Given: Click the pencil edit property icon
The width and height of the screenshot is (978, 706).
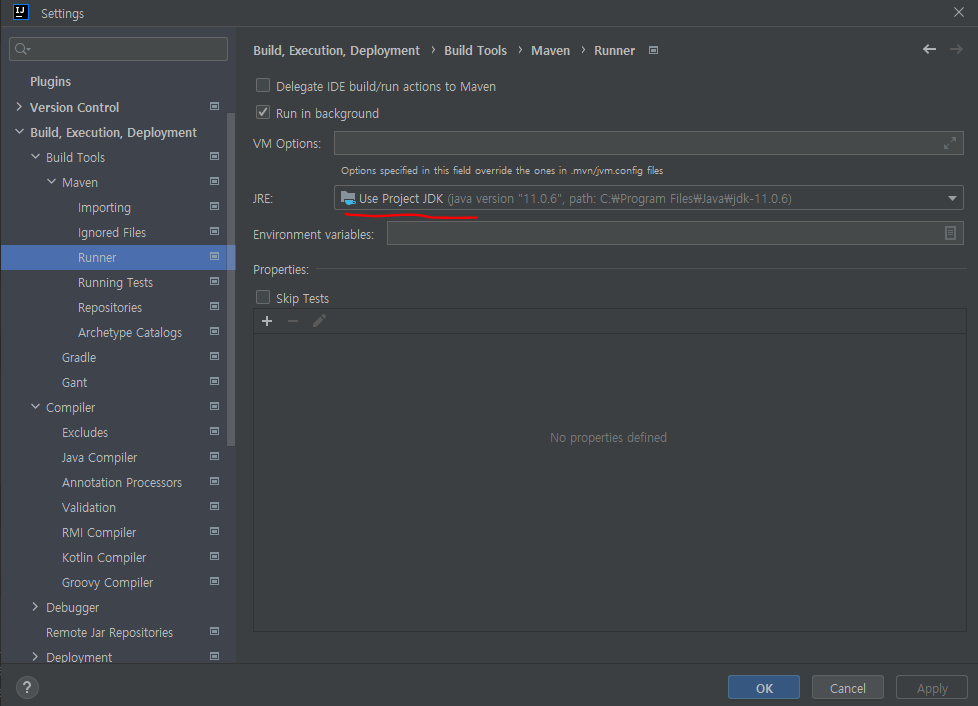Looking at the screenshot, I should [x=319, y=321].
